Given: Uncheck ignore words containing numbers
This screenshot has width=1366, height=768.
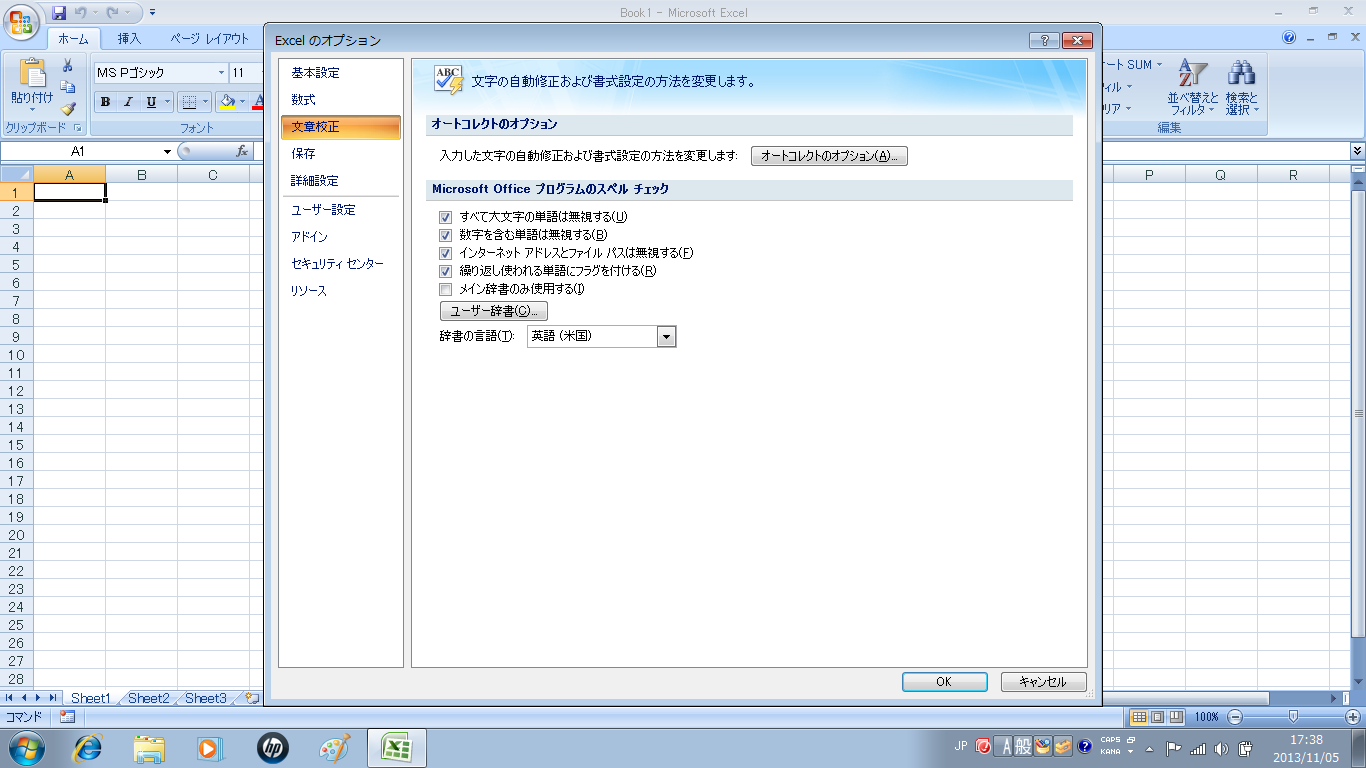Looking at the screenshot, I should click(x=446, y=235).
